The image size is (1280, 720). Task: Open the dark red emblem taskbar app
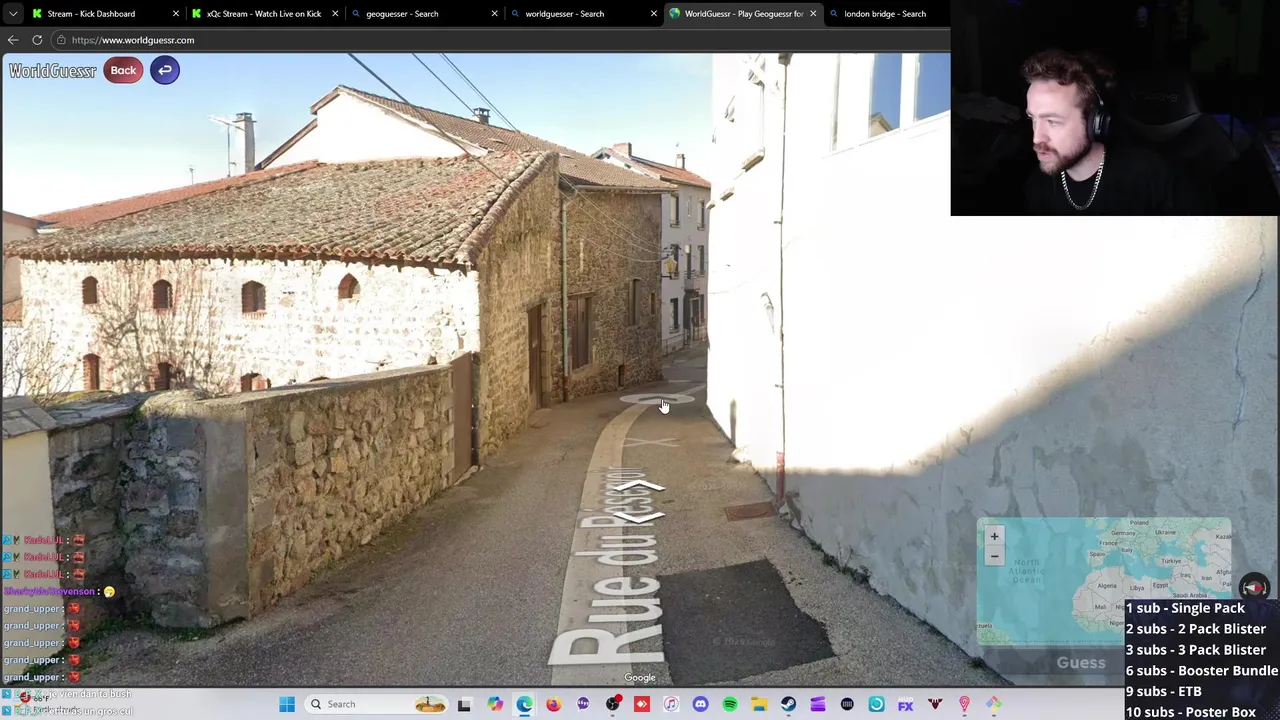pos(935,704)
